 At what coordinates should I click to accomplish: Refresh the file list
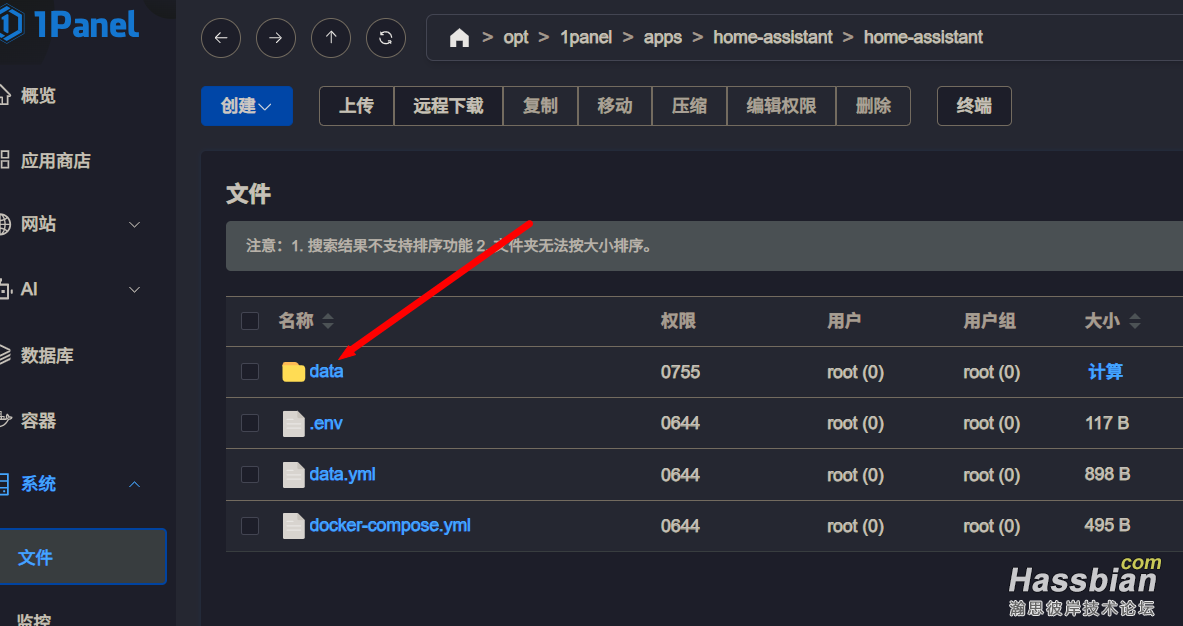(x=386, y=38)
